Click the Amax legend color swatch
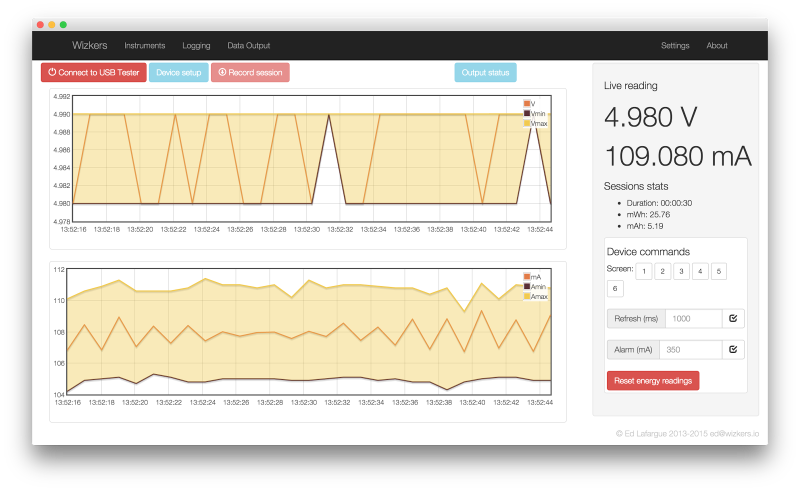This screenshot has width=800, height=491. click(x=527, y=296)
